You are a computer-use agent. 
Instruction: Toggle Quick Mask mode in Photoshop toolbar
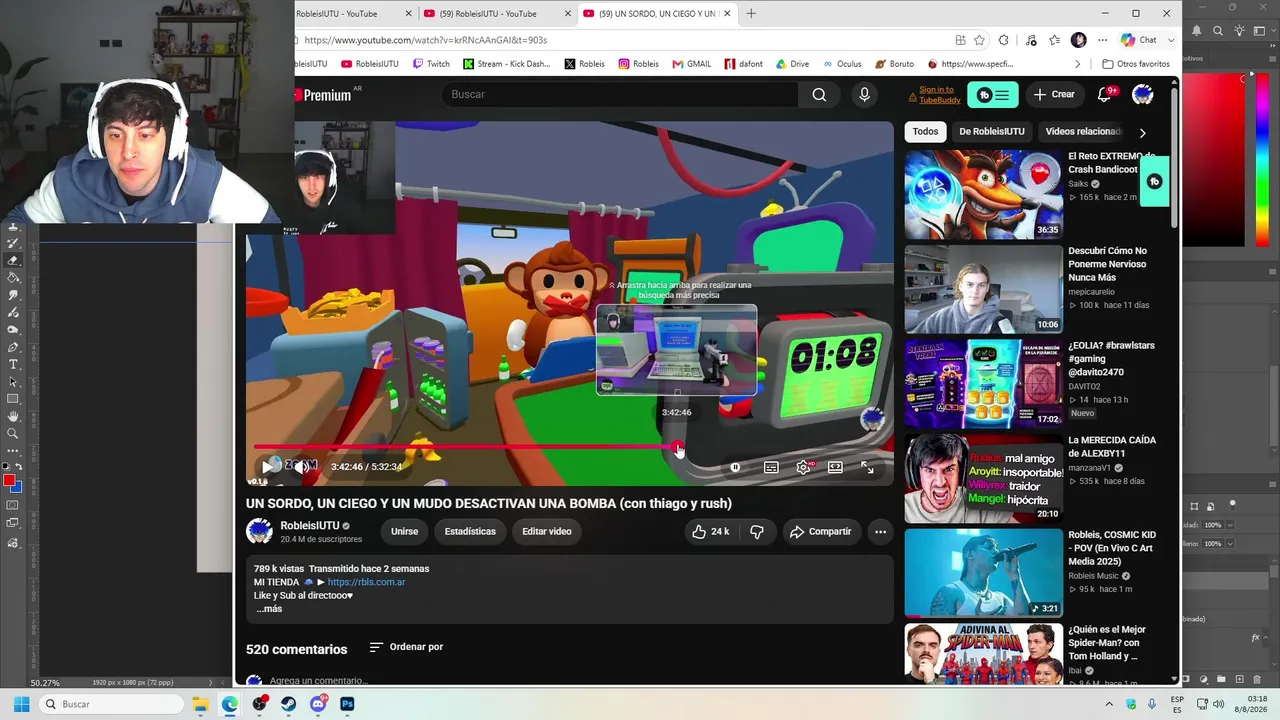(13, 506)
